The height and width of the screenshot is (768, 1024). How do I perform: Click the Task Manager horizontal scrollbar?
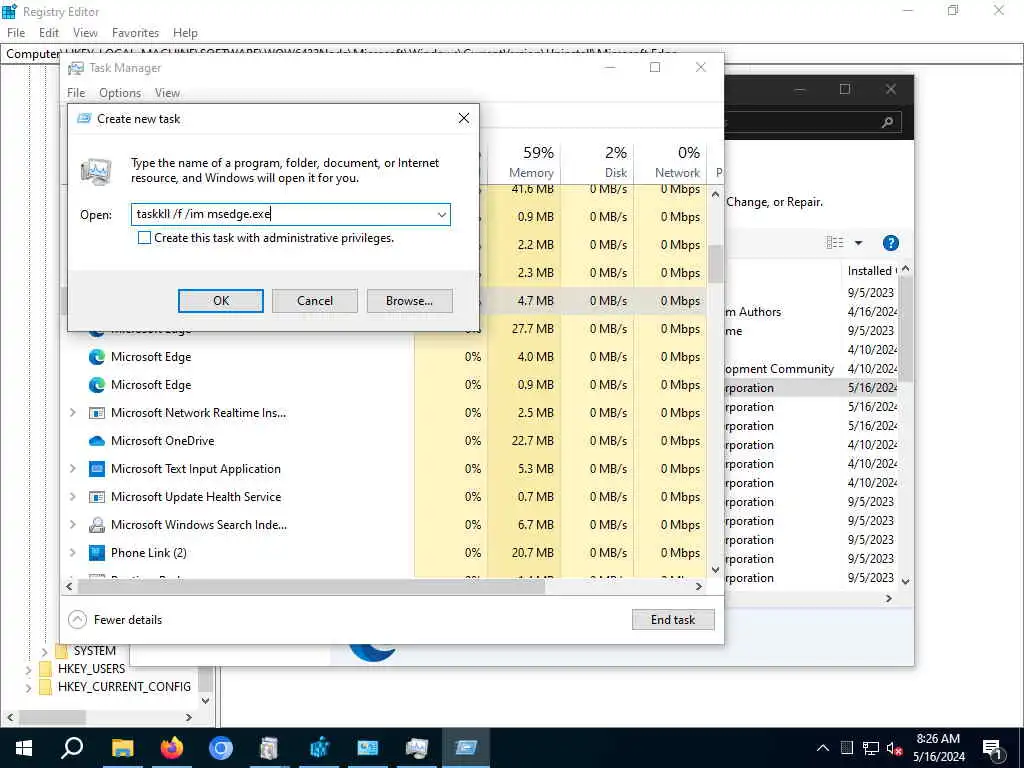point(311,586)
